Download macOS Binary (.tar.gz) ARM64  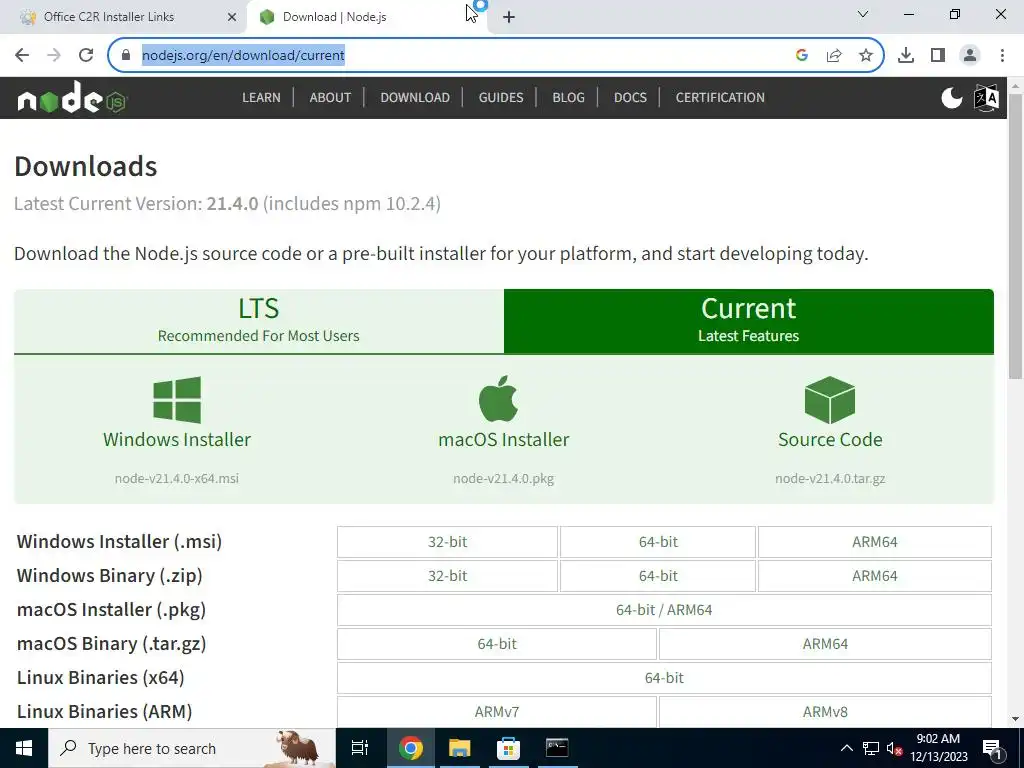pyautogui.click(x=825, y=644)
